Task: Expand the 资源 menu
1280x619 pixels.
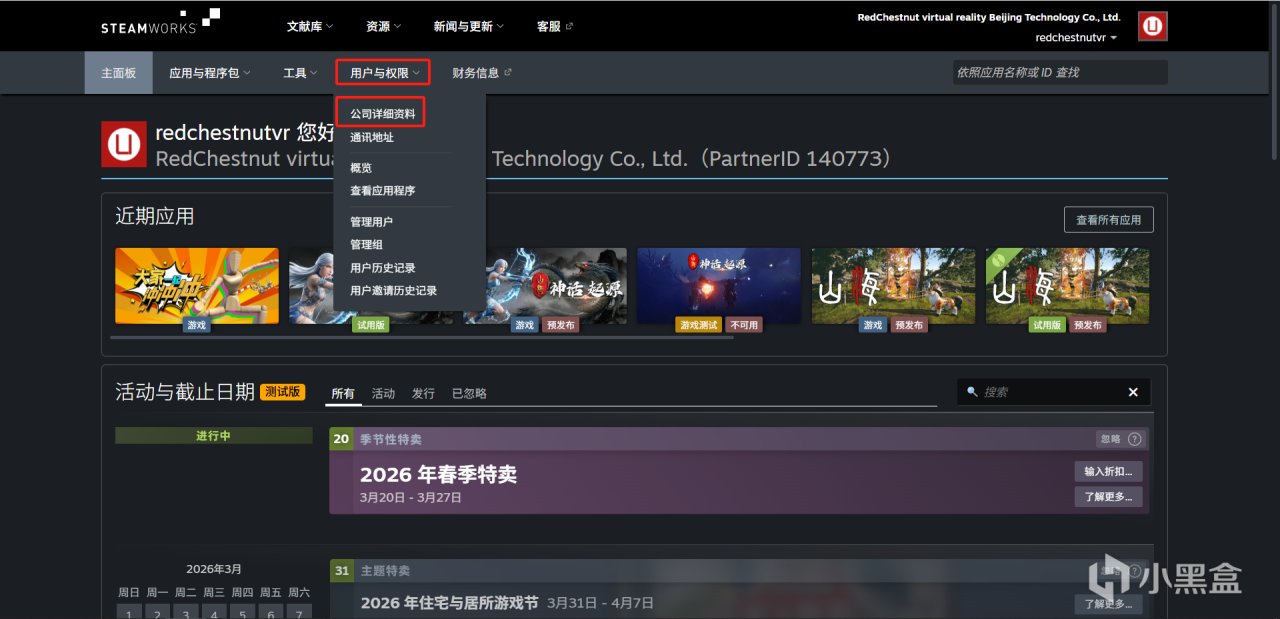Action: (x=384, y=26)
